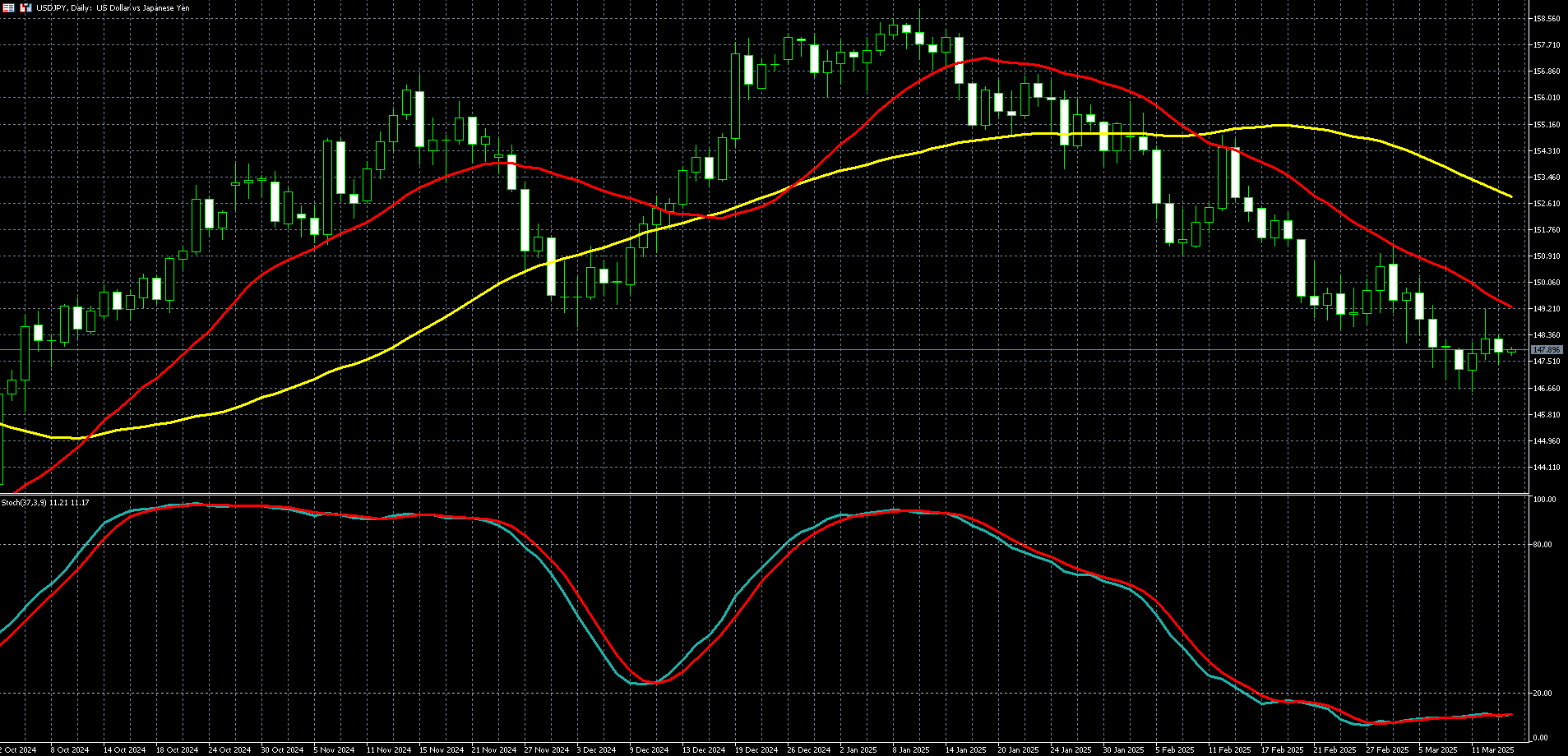The image size is (1568, 756).
Task: Click the 144.110 price axis label
Action: tap(1547, 468)
